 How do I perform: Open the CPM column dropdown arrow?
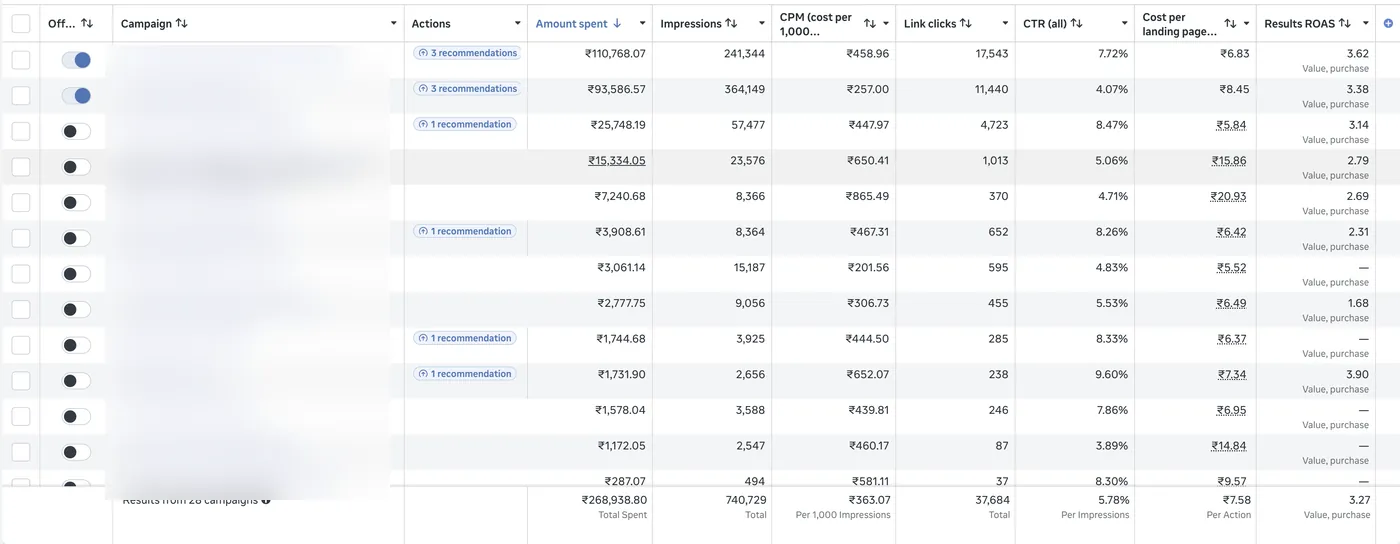click(885, 23)
